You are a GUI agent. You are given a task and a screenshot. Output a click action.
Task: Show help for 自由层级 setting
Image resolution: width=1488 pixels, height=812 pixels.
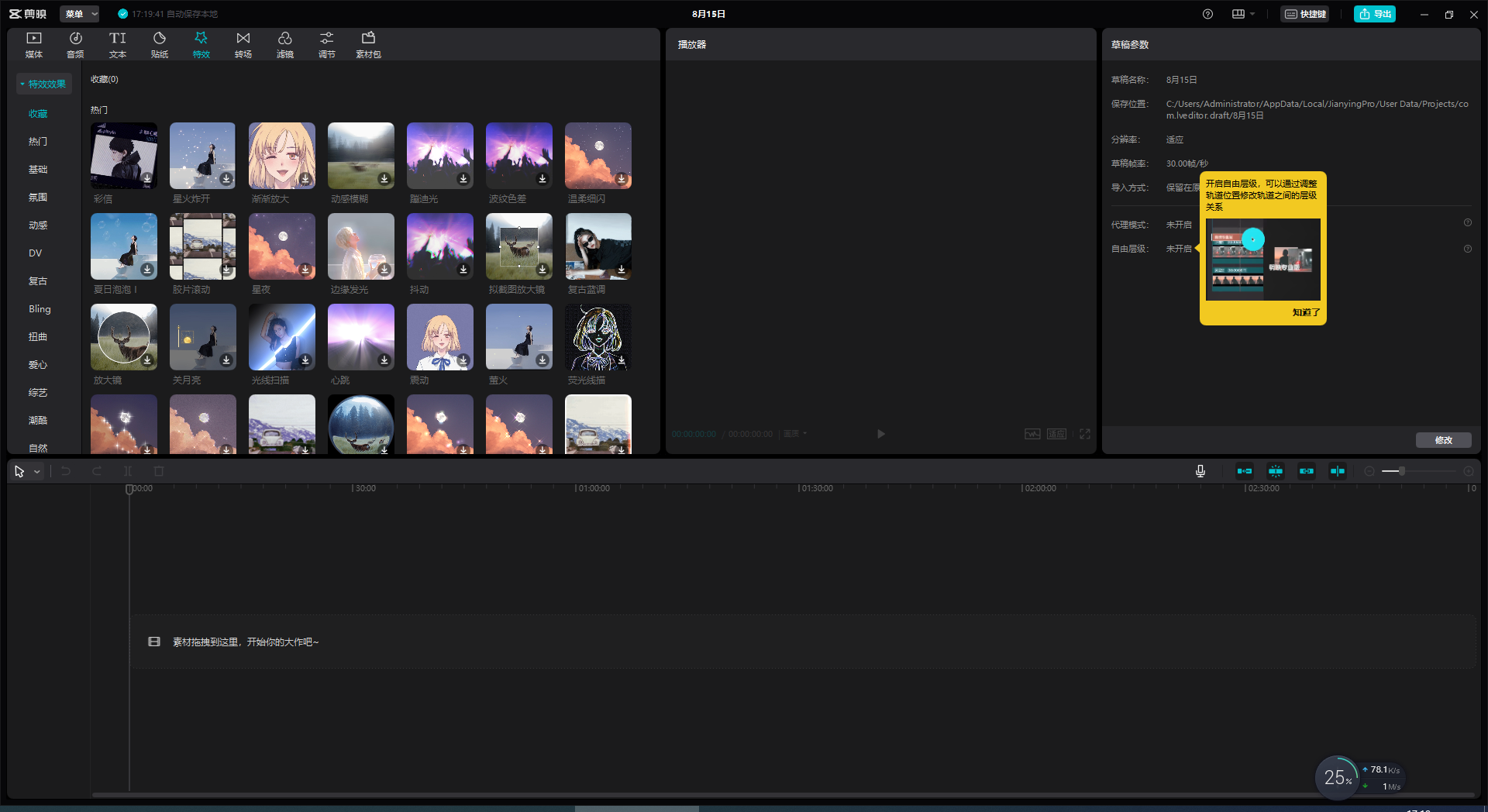[x=1467, y=249]
